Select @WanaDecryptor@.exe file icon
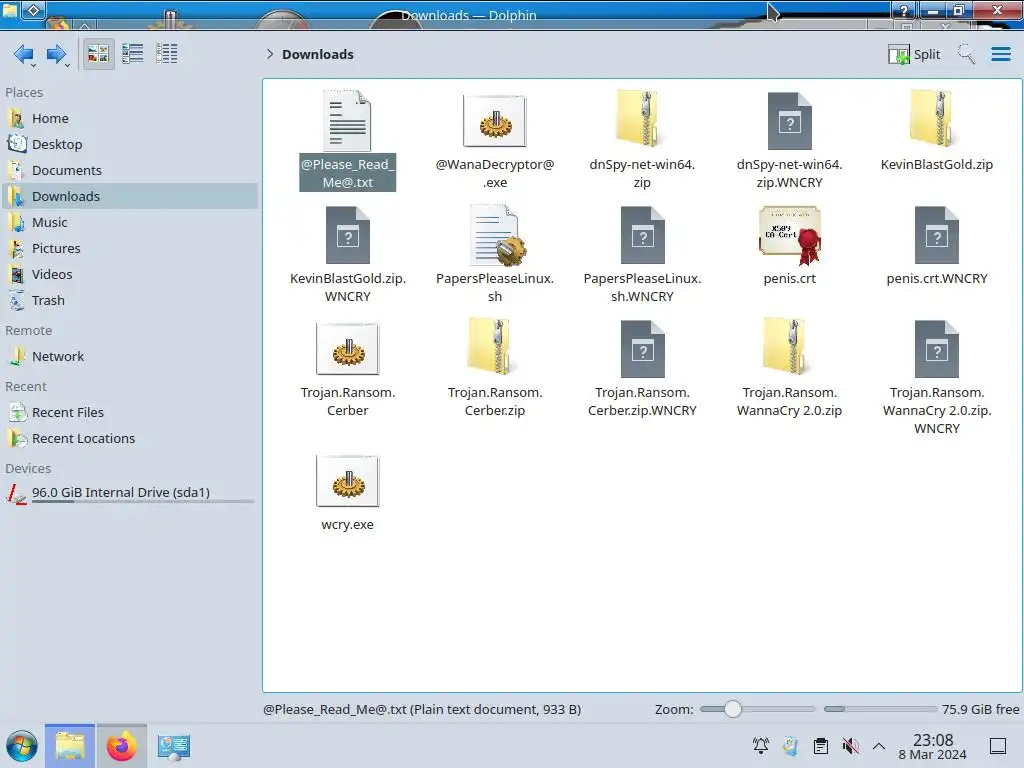Image resolution: width=1024 pixels, height=768 pixels. (494, 121)
